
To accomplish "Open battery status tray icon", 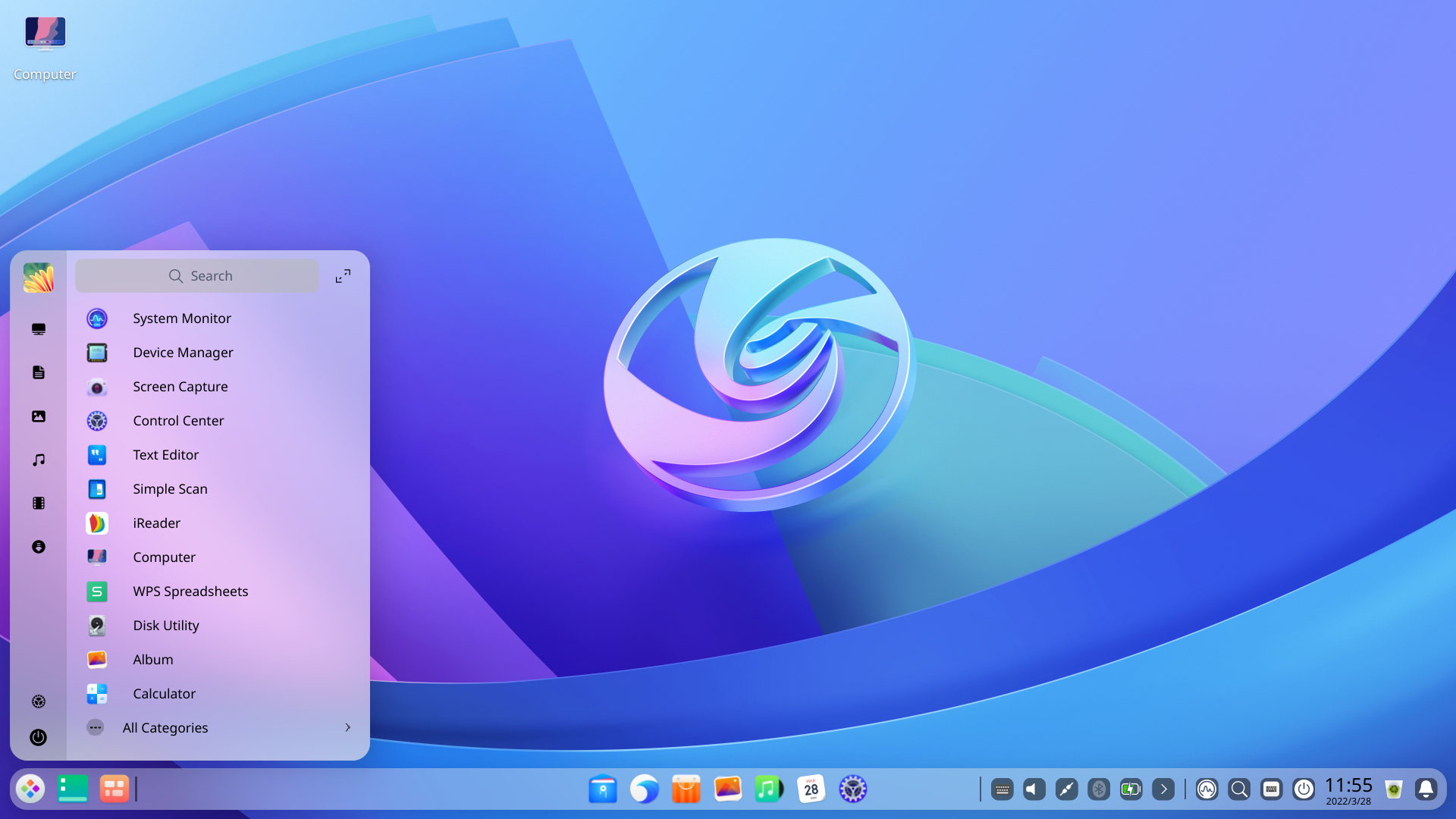I will (x=1131, y=789).
